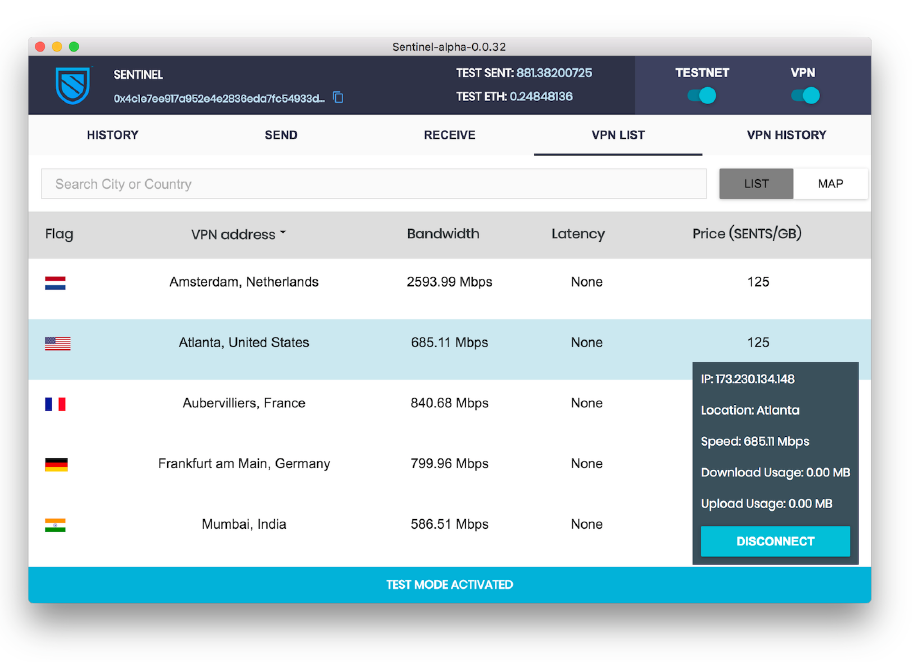
Task: Click the 586.51 Mbps bandwidth value
Action: click(x=449, y=524)
